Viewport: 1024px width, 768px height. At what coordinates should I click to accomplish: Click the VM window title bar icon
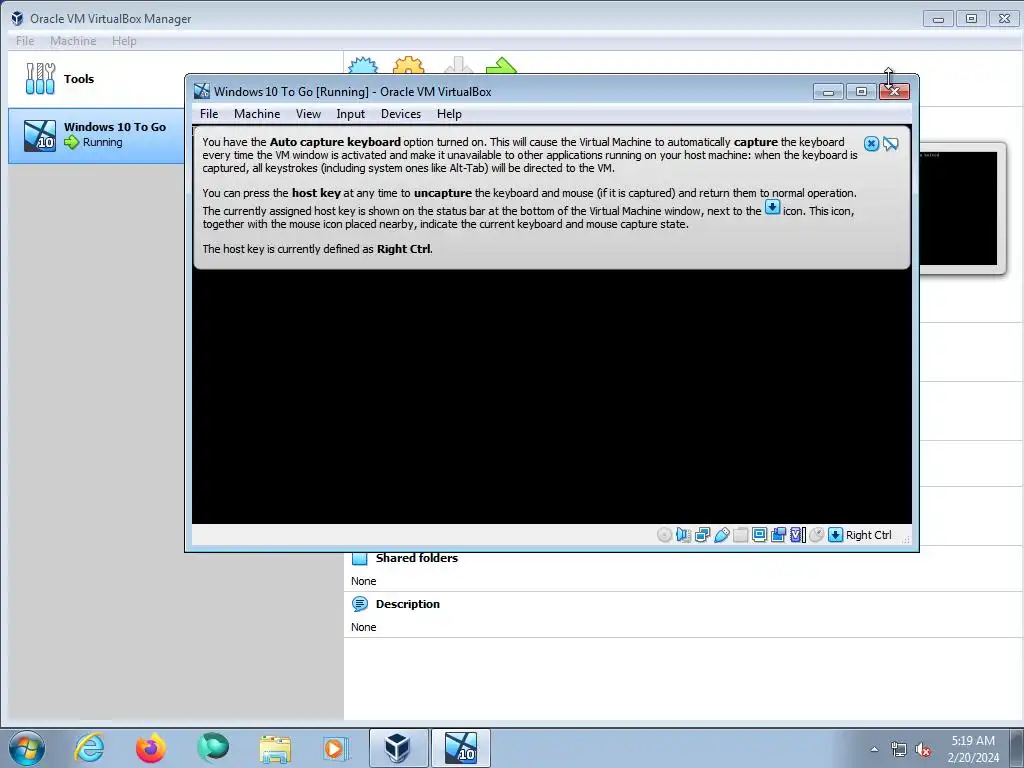tap(202, 91)
